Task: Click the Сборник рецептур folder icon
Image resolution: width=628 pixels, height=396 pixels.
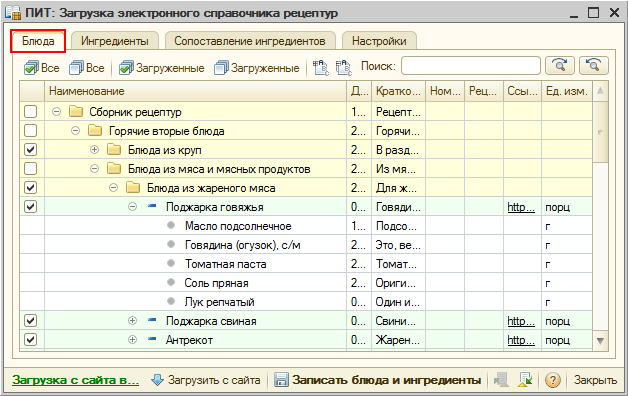Action: tap(76, 111)
